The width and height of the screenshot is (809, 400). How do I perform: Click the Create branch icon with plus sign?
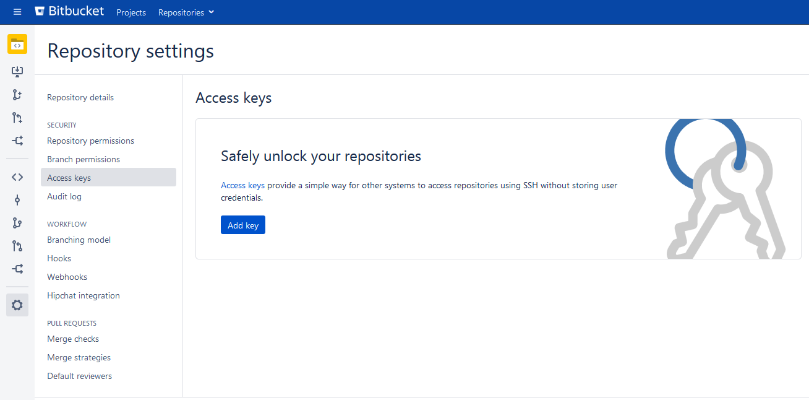pyautogui.click(x=17, y=94)
